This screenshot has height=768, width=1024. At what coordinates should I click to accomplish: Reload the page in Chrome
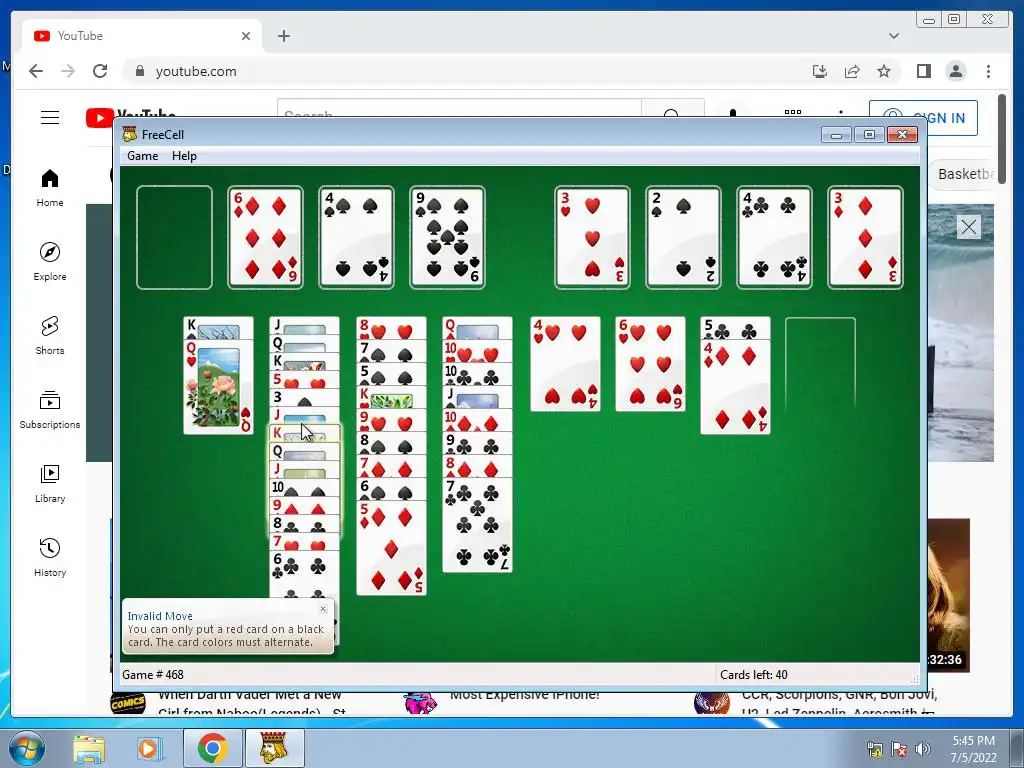(x=100, y=71)
